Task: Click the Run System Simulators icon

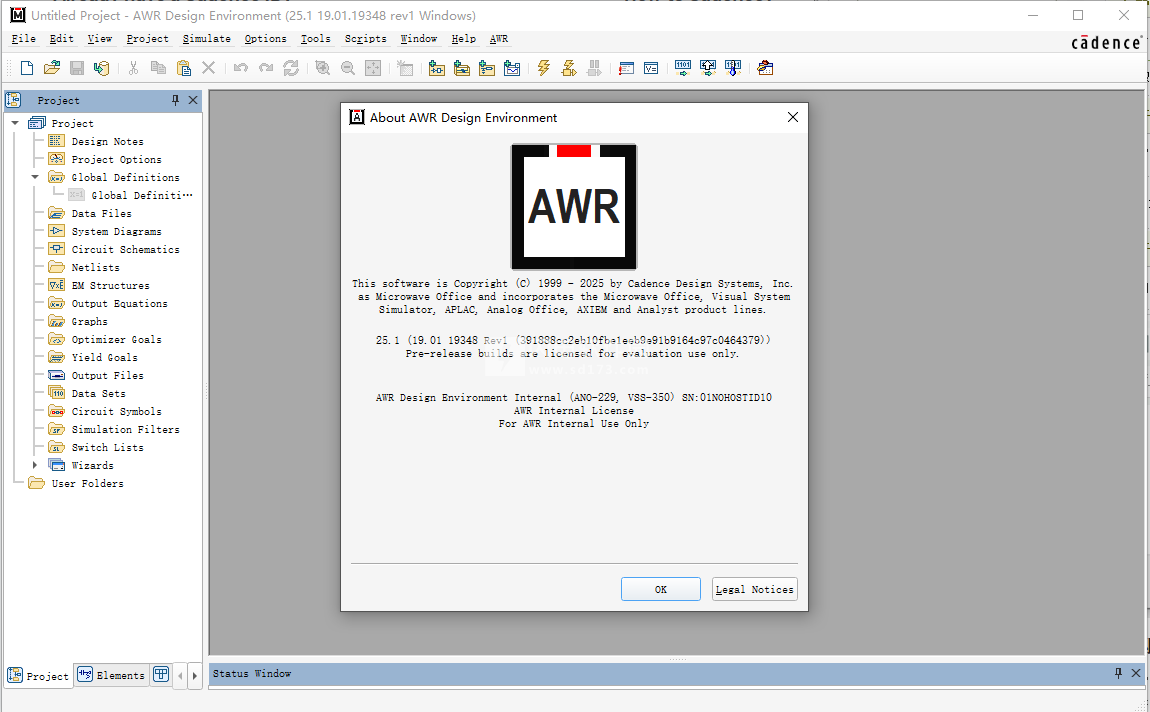Action: pyautogui.click(x=569, y=68)
